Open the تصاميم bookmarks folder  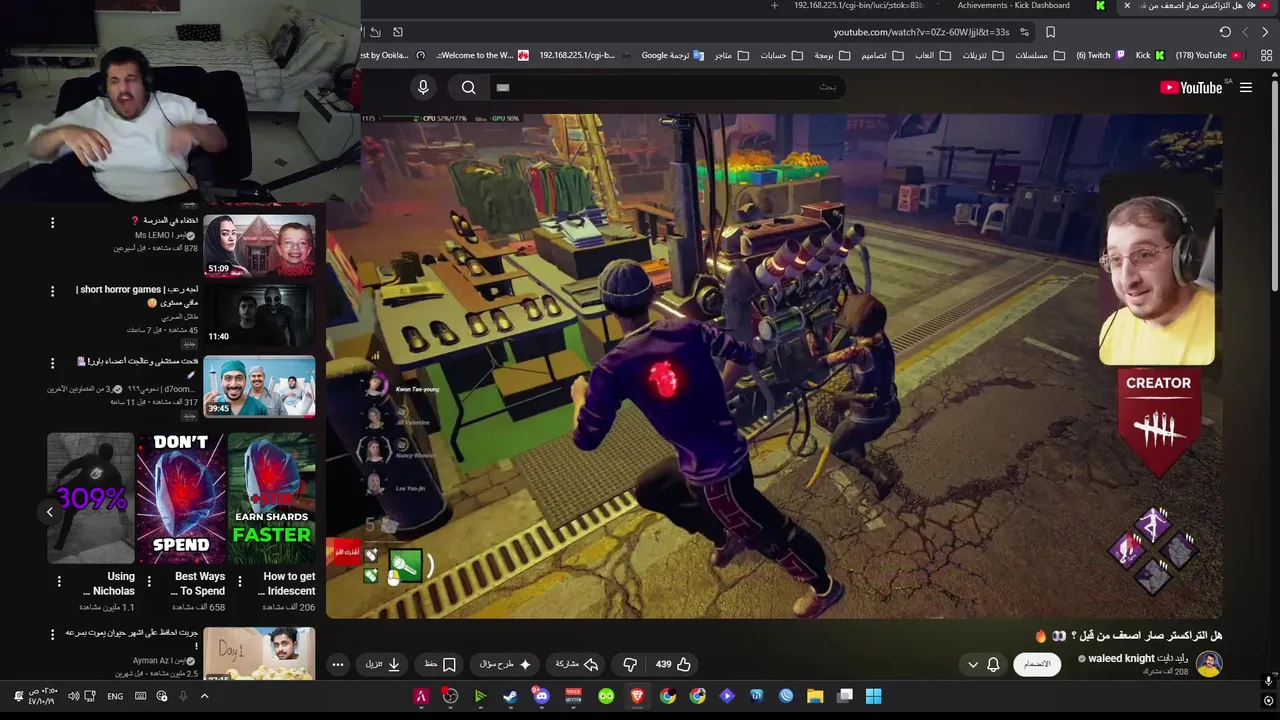click(x=882, y=55)
